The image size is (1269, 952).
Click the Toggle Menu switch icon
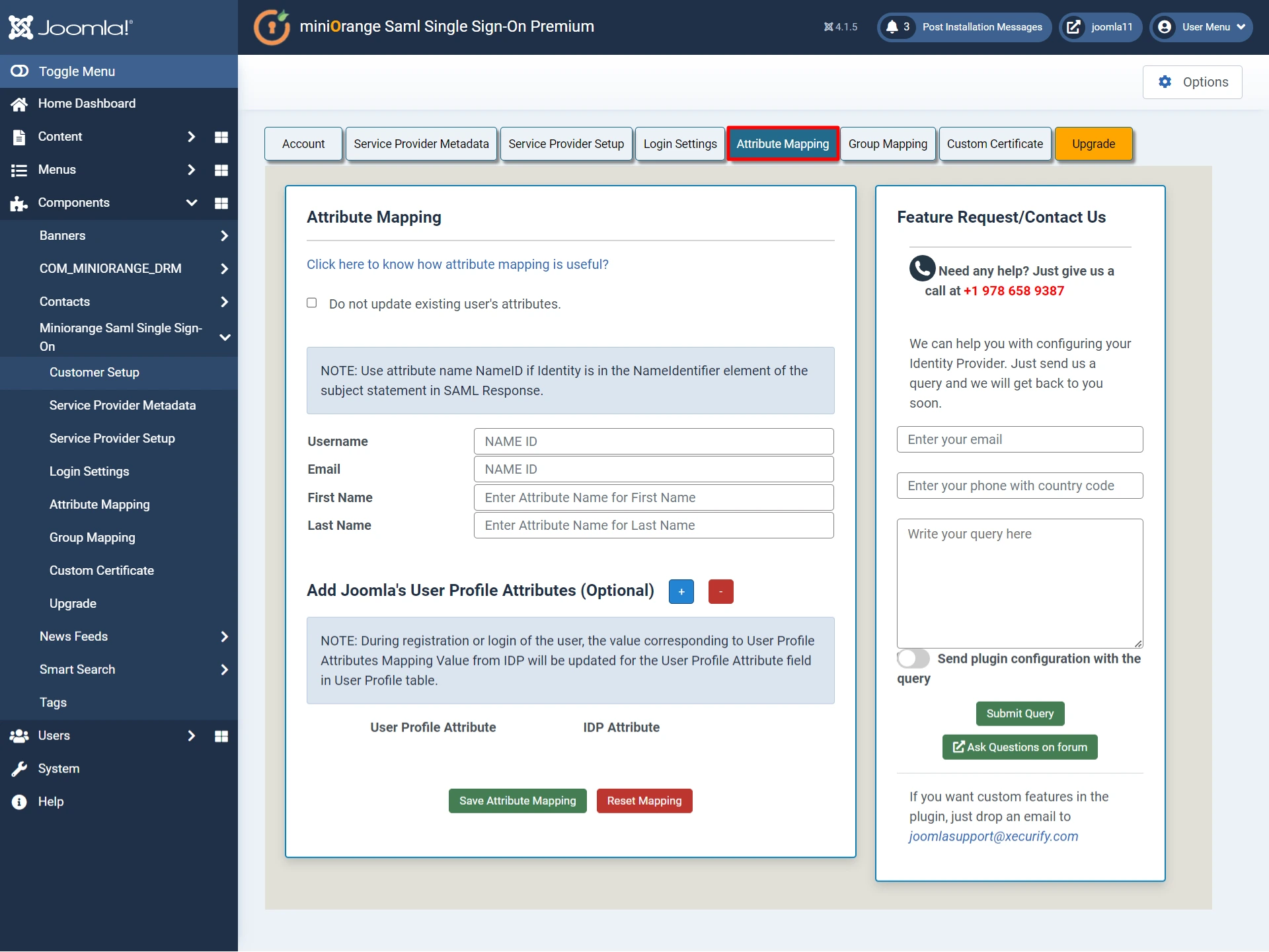point(20,71)
